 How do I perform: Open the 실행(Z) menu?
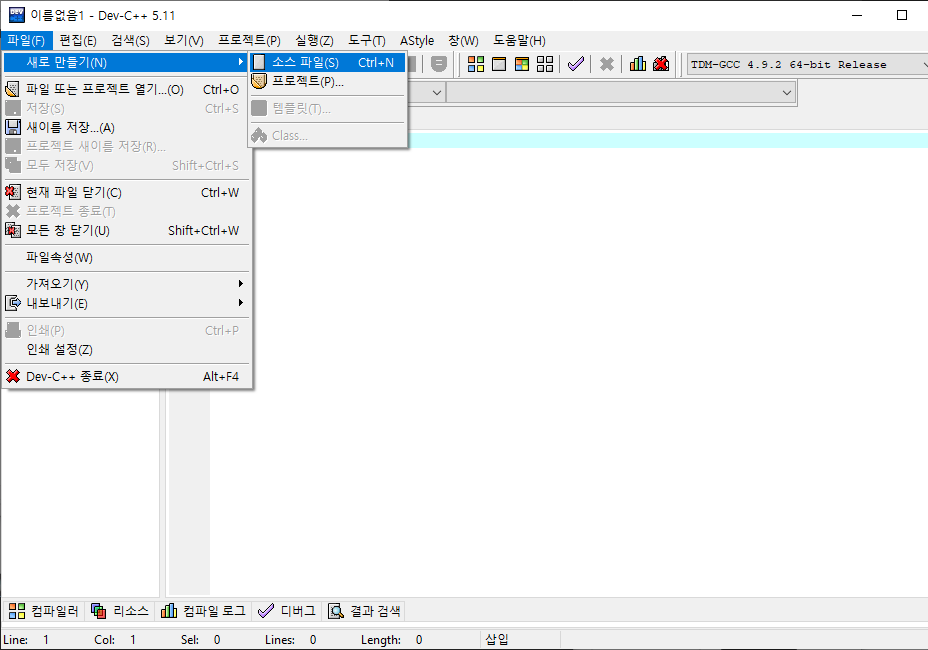[x=314, y=40]
